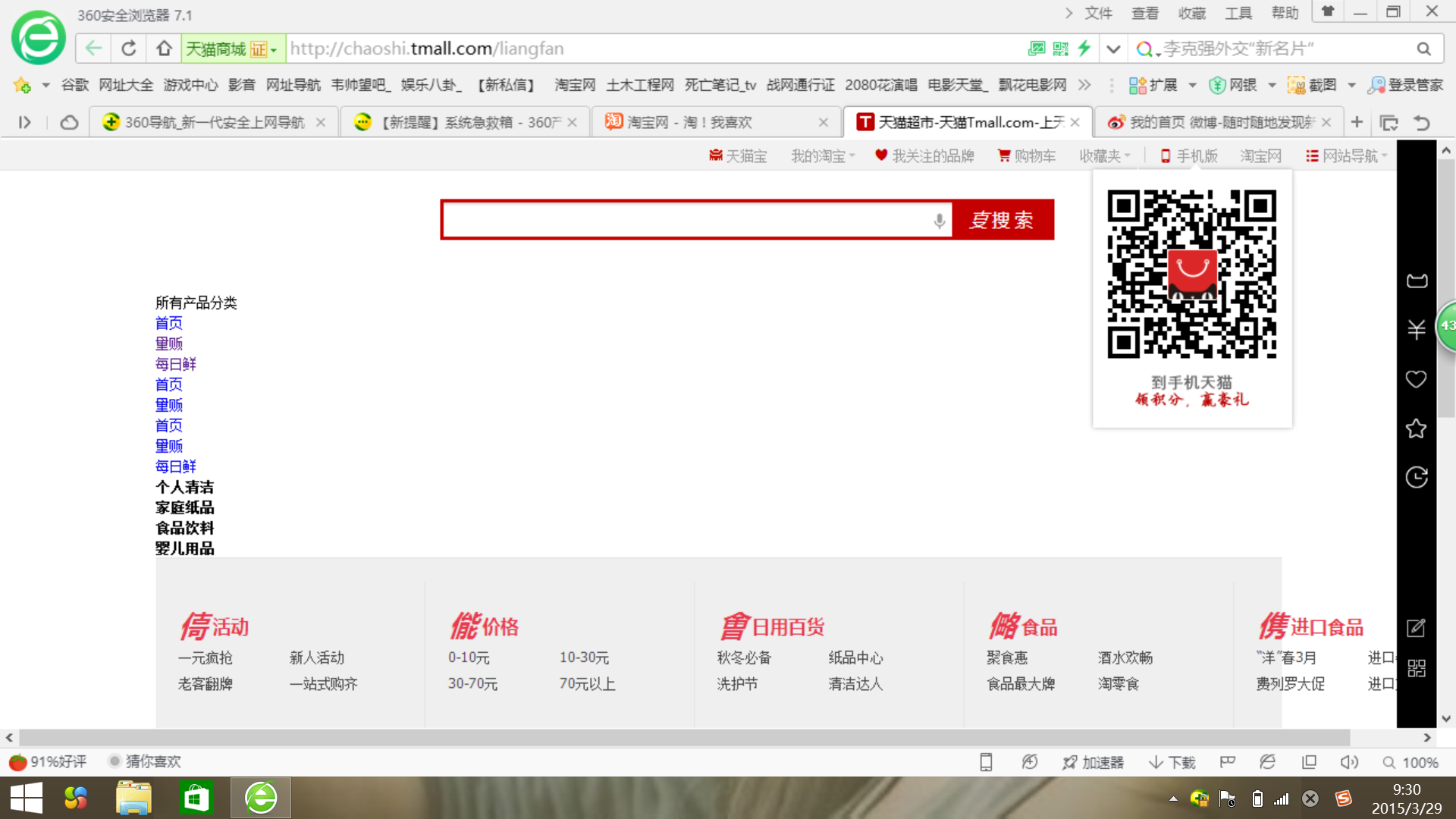The image size is (1456, 819).
Task: Open the Windows Store taskbar icon
Action: point(197,798)
